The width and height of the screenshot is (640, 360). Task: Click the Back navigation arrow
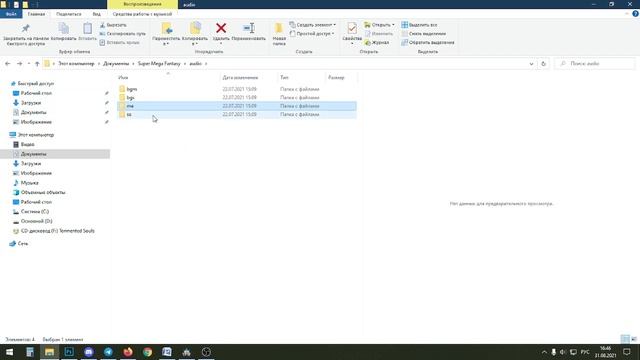8,64
